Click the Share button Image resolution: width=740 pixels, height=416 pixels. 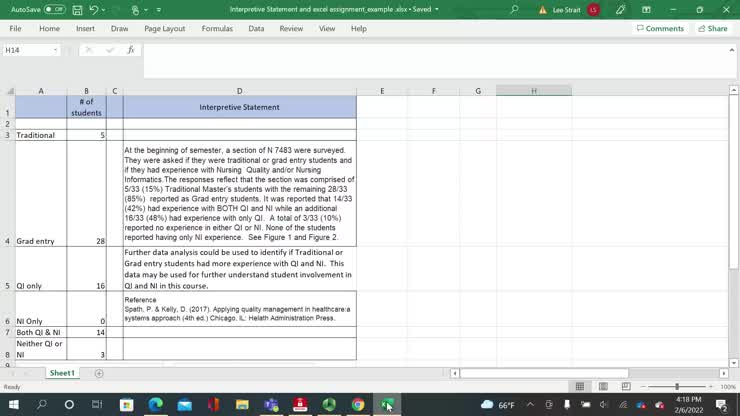point(712,29)
